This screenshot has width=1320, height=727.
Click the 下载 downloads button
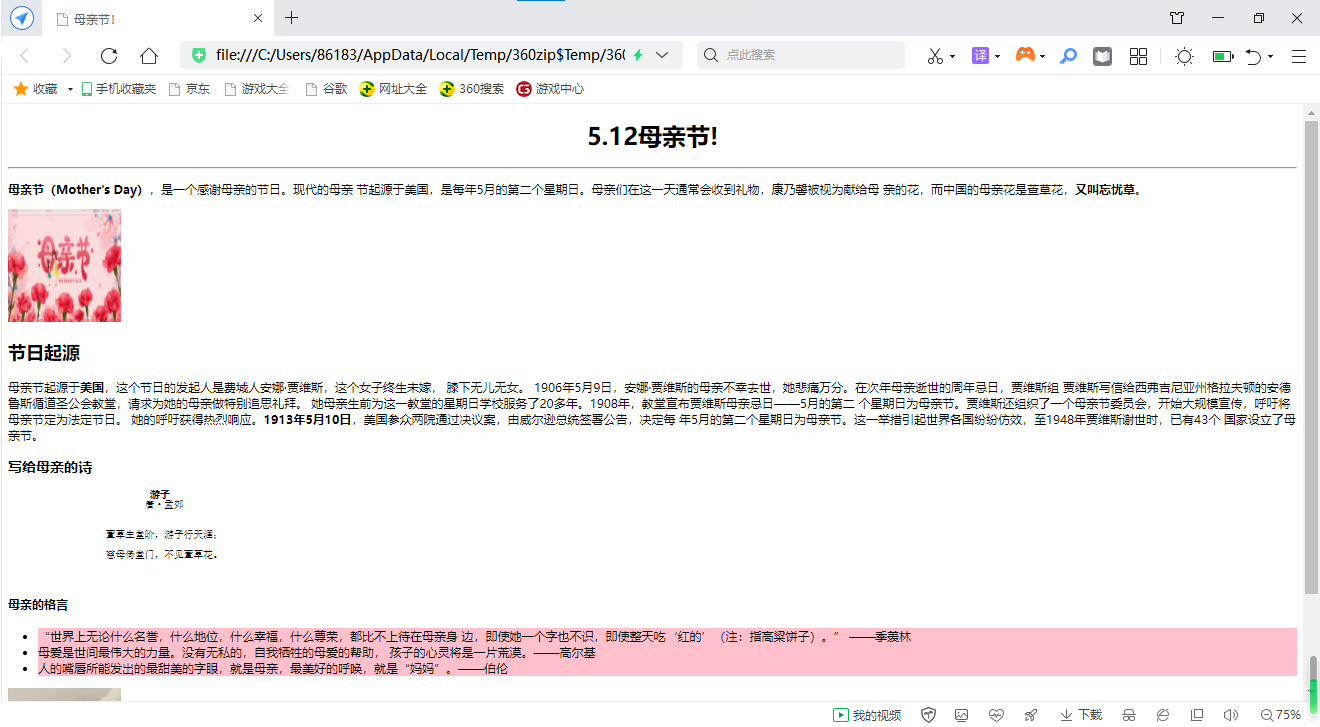point(1081,715)
